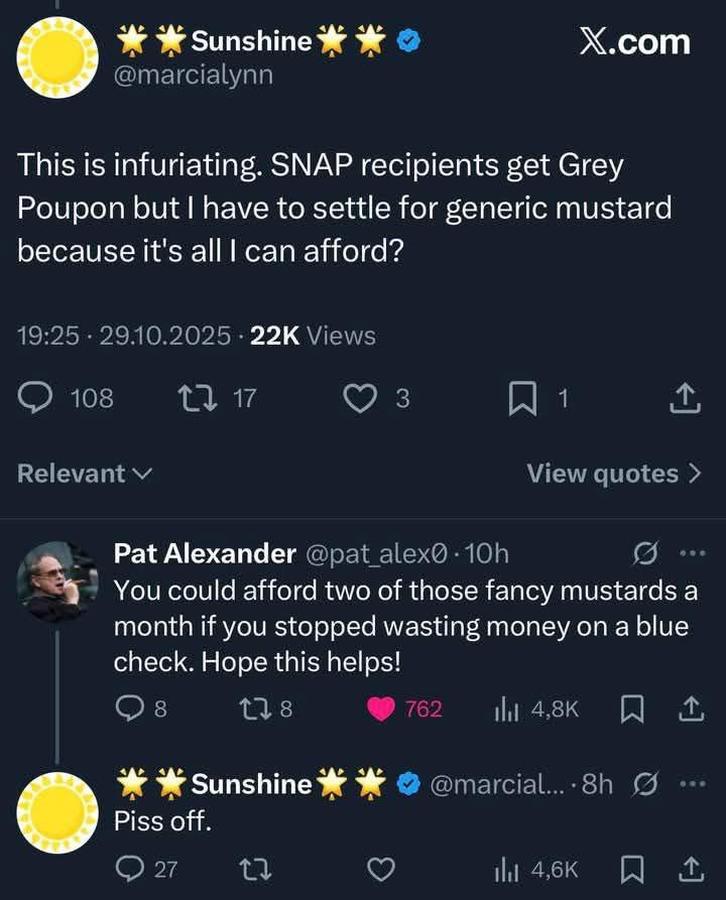726x900 pixels.
Task: Repost Pat Alexander's reply
Action: 255,709
